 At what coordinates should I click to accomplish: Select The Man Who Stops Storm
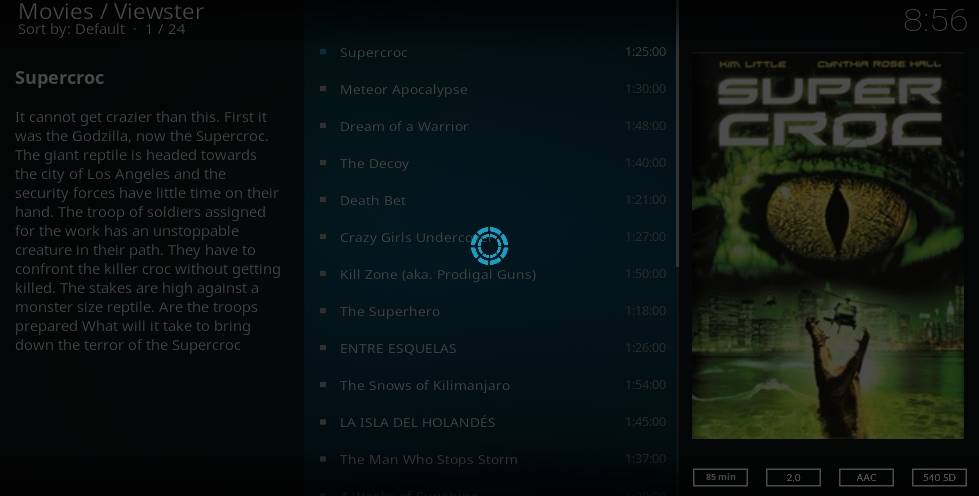click(490, 459)
